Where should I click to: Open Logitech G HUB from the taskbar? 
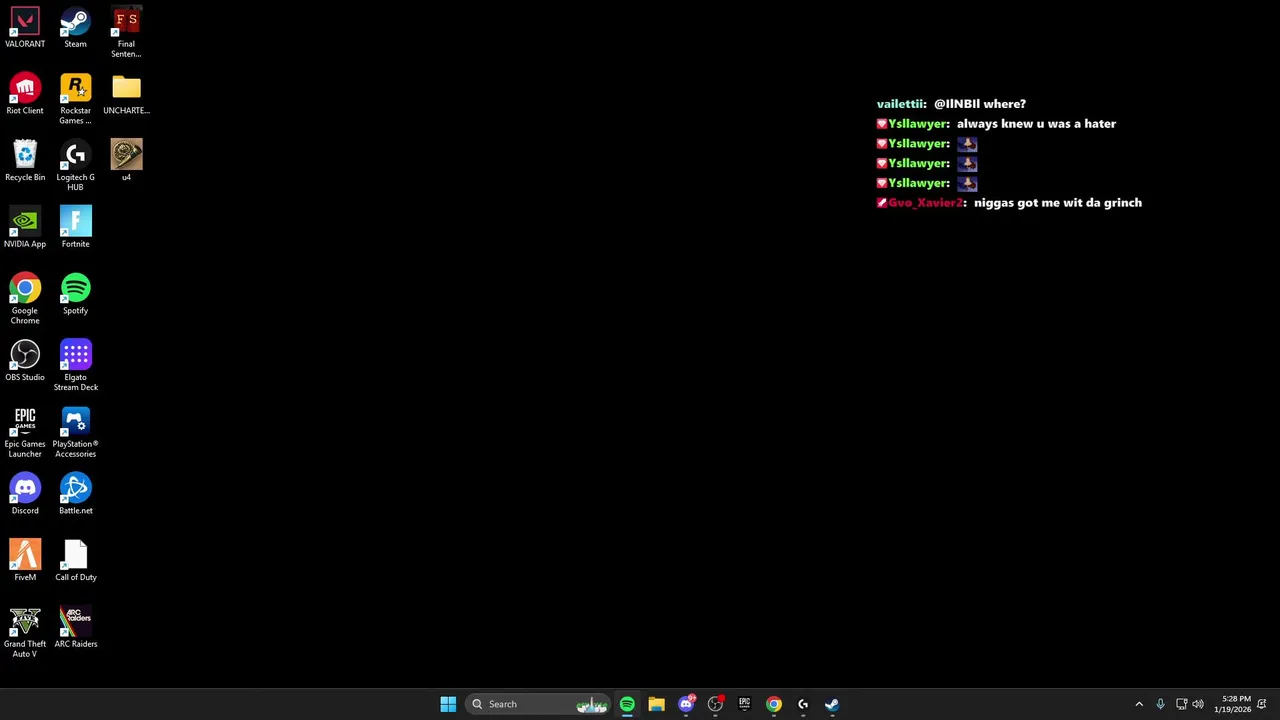pyautogui.click(x=803, y=704)
